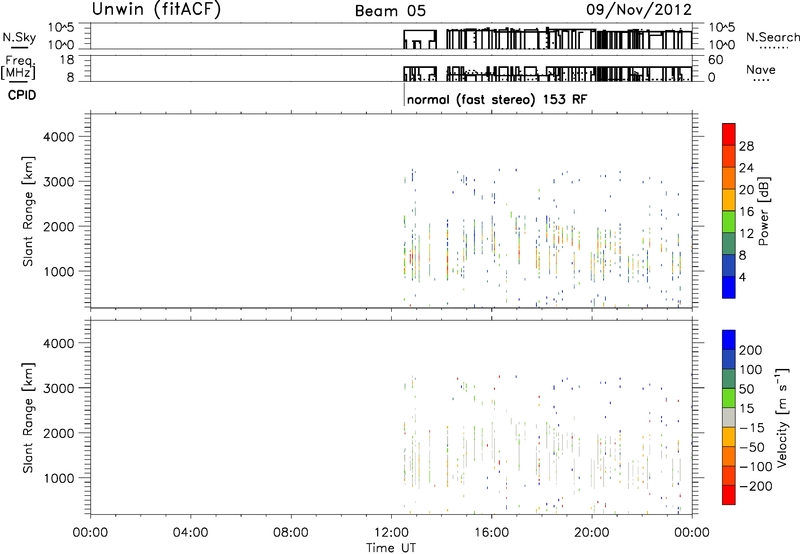Click the Power [dB] colorbar label

tap(763, 211)
